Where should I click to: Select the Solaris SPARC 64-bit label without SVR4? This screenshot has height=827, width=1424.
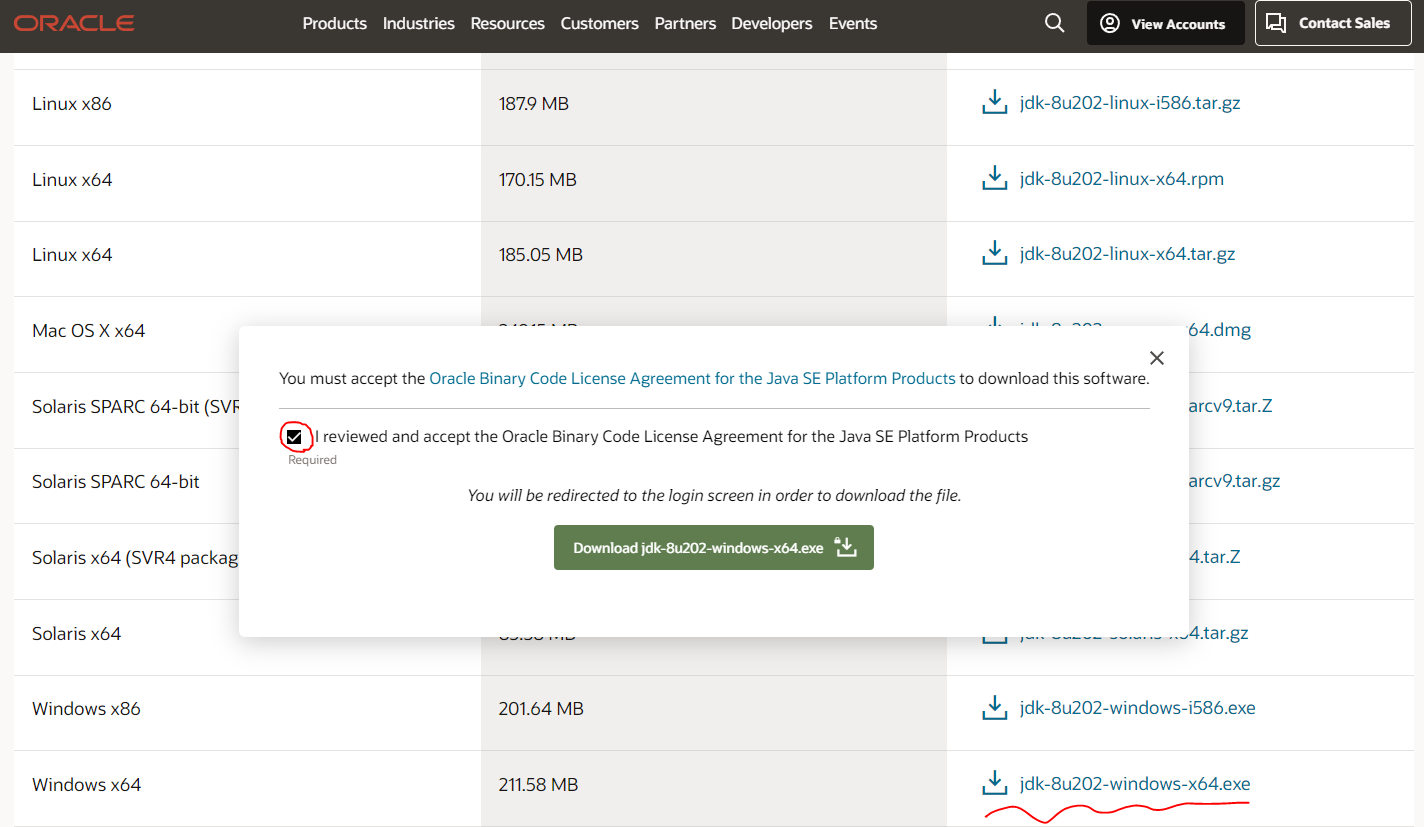pyautogui.click(x=116, y=482)
